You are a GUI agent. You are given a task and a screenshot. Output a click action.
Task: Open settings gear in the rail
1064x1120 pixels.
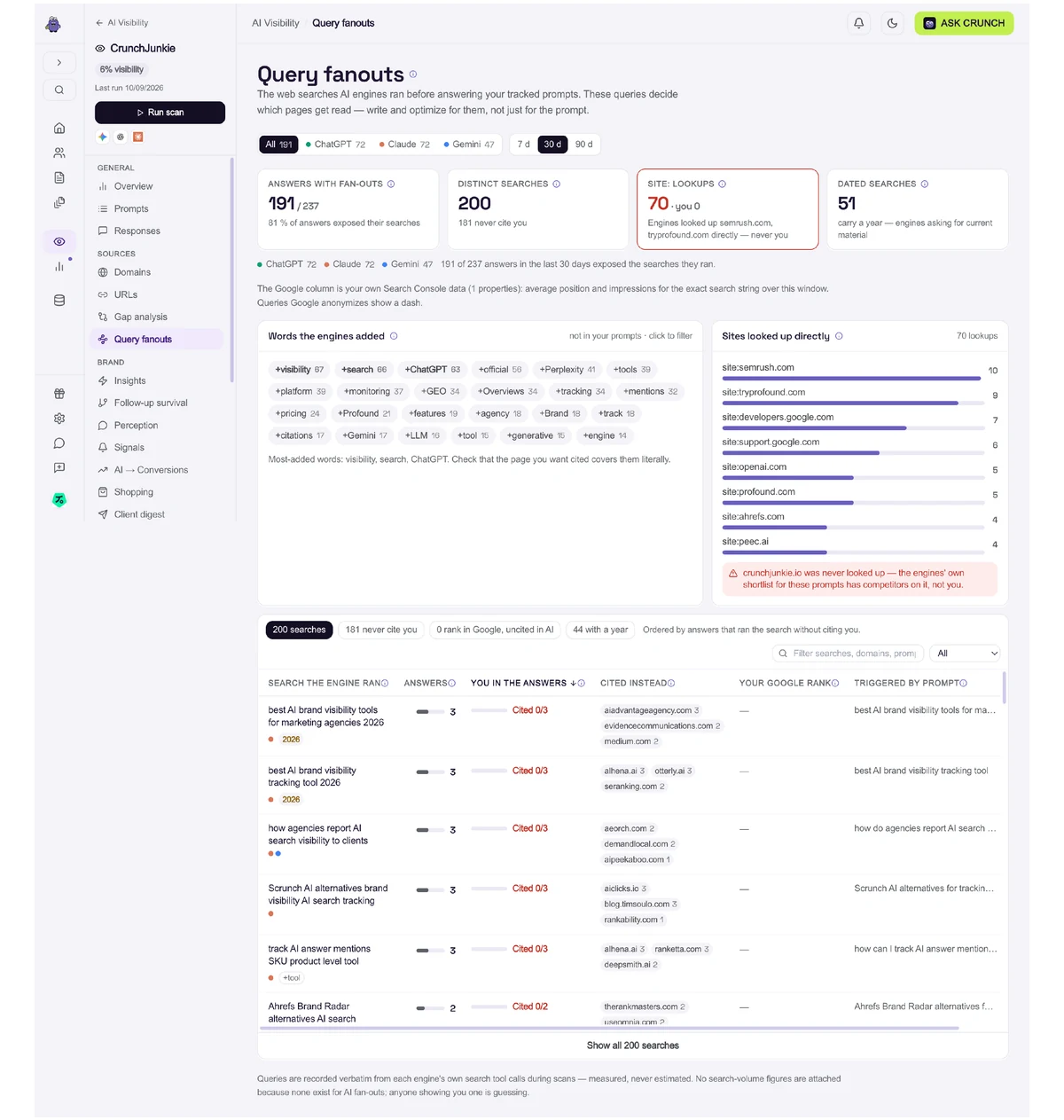[x=59, y=418]
